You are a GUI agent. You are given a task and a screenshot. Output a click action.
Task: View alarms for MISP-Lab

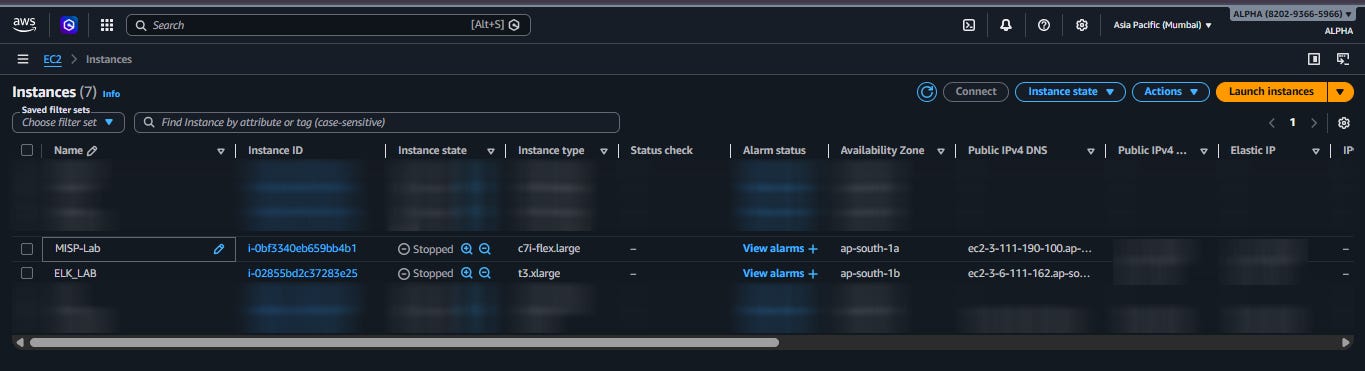774,249
